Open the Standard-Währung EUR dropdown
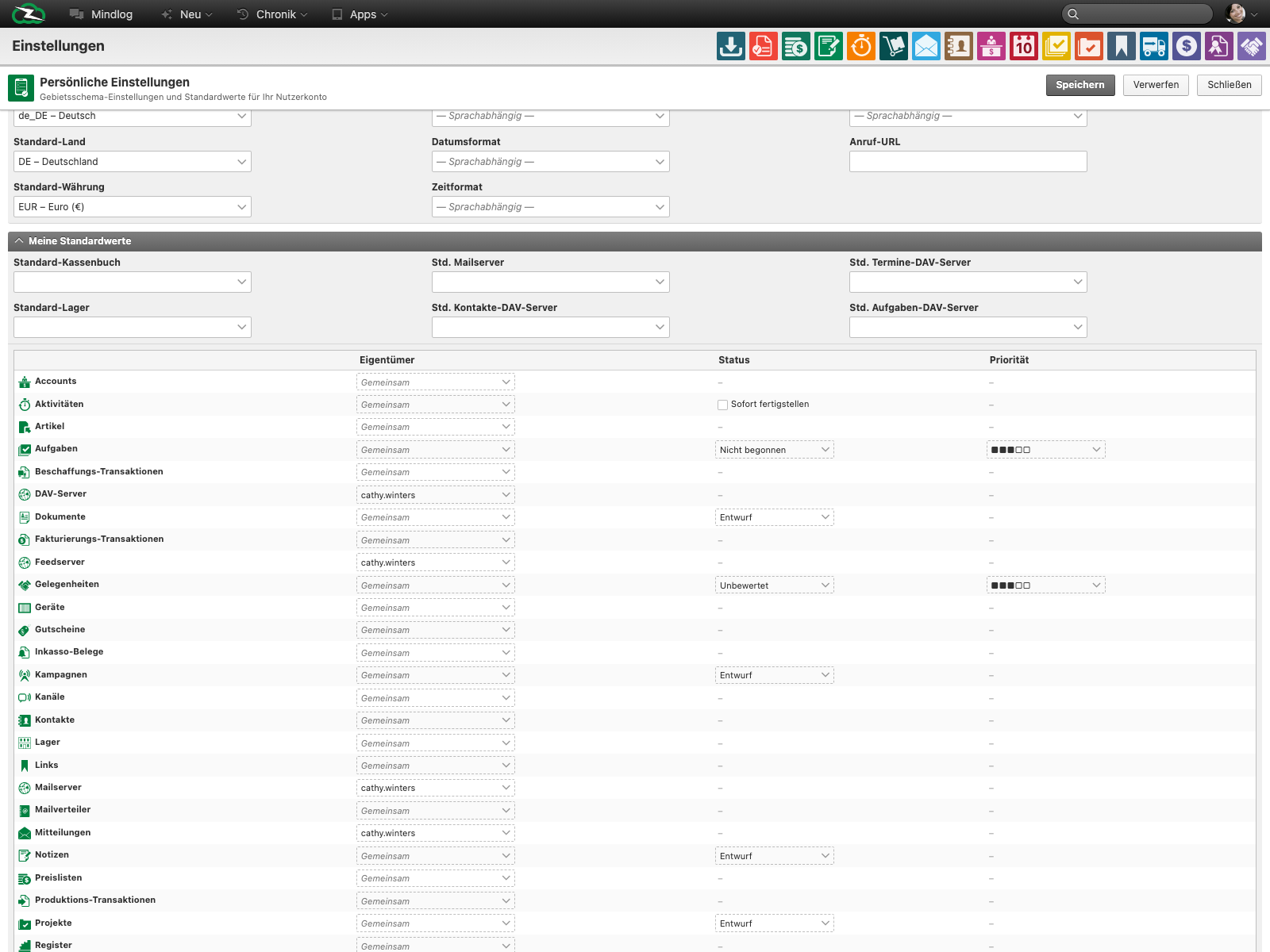This screenshot has height=952, width=1270. (133, 207)
